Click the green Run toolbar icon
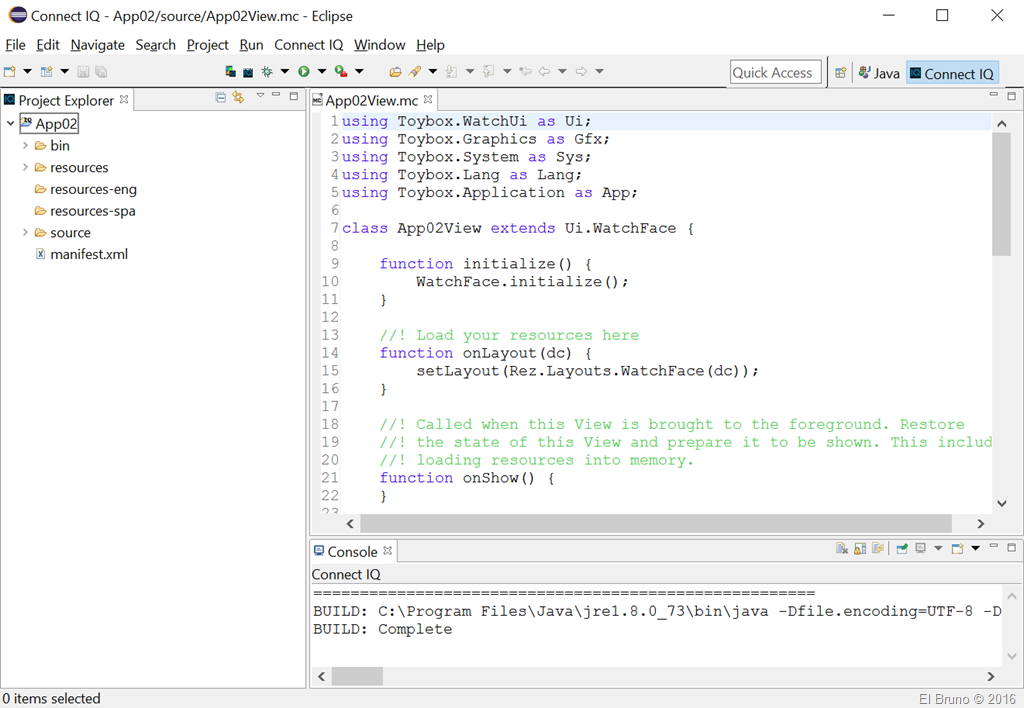 [303, 72]
